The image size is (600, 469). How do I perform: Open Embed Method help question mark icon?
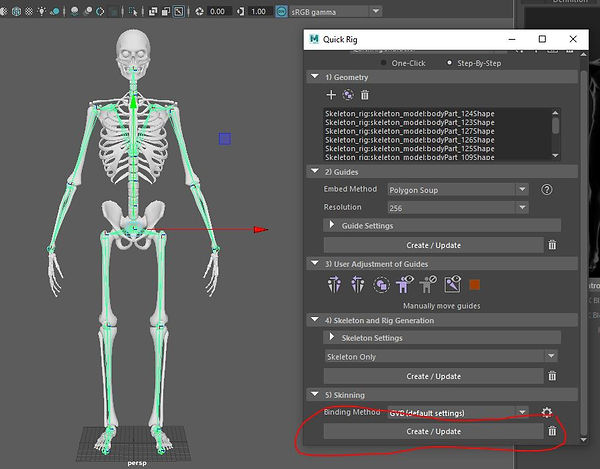coord(546,189)
